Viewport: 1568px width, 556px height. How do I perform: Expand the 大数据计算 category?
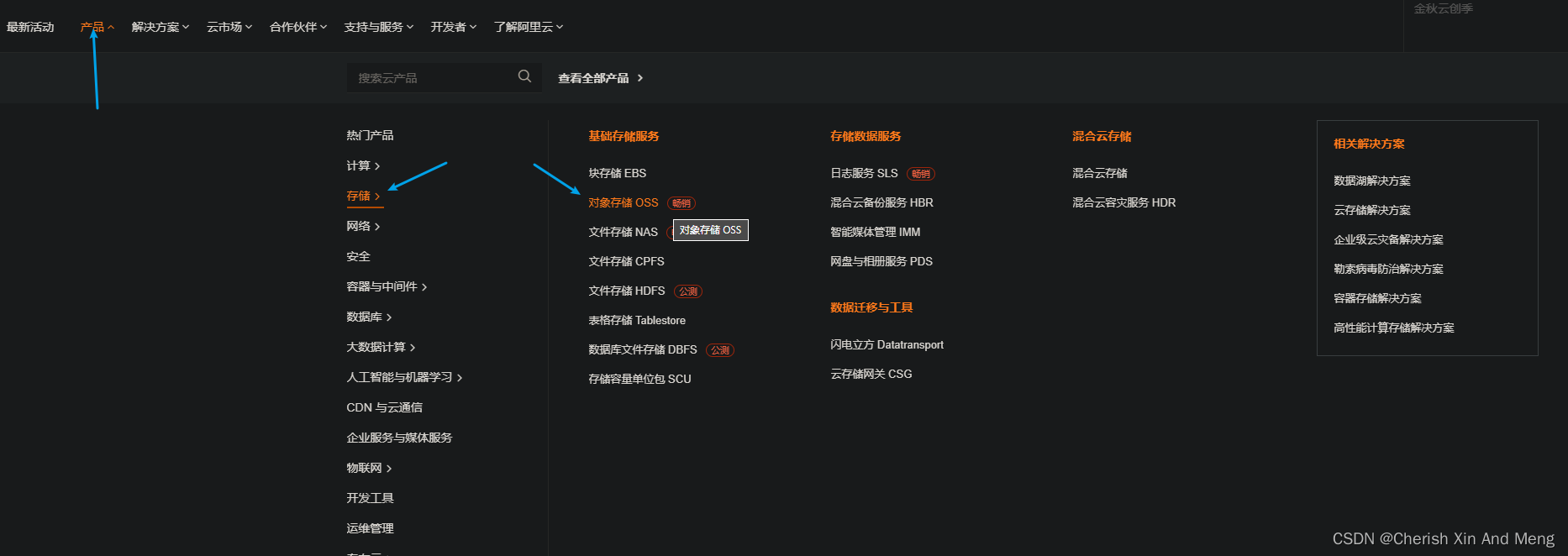tap(381, 347)
